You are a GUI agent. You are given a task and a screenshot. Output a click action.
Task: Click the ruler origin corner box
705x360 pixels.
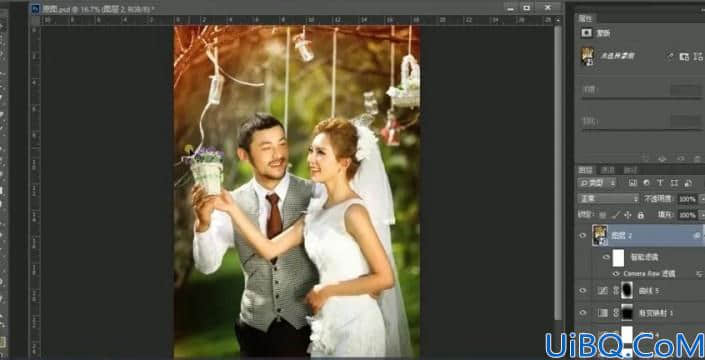(x=35, y=20)
